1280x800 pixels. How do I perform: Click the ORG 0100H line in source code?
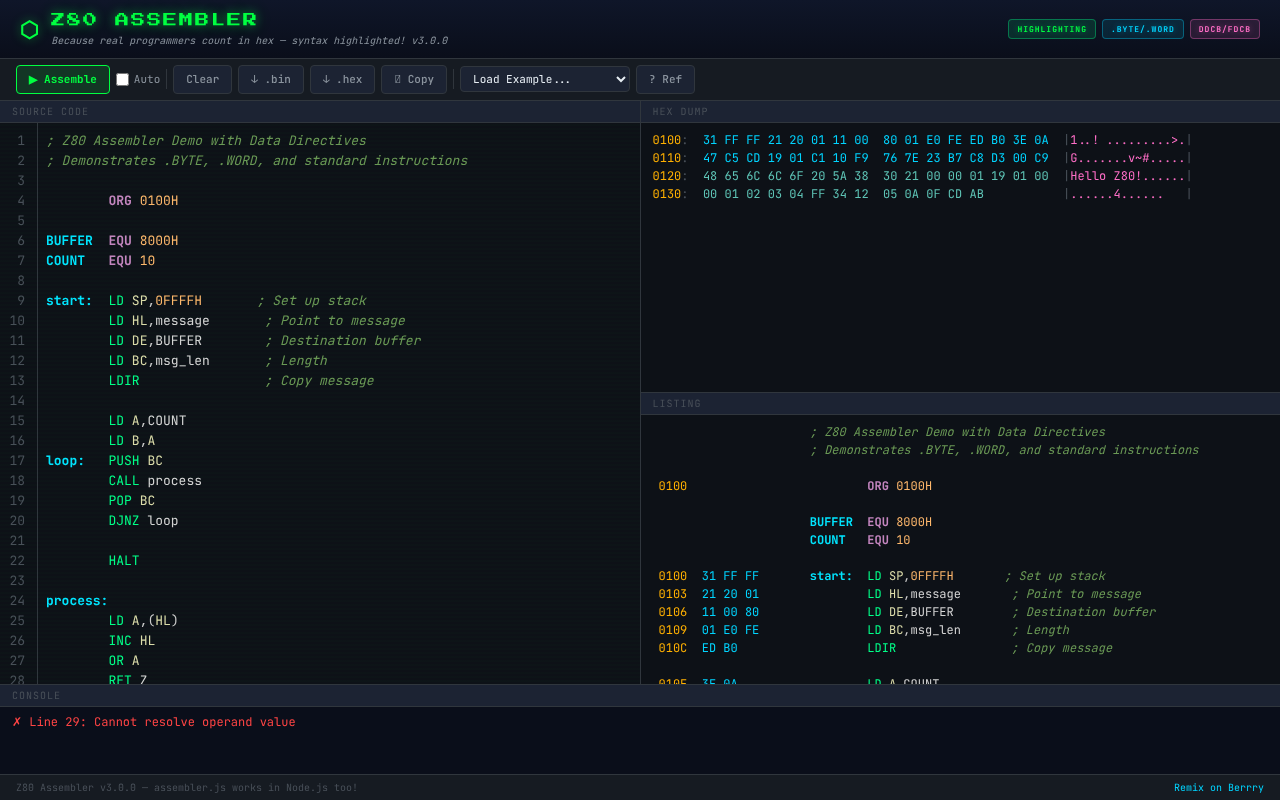click(143, 201)
